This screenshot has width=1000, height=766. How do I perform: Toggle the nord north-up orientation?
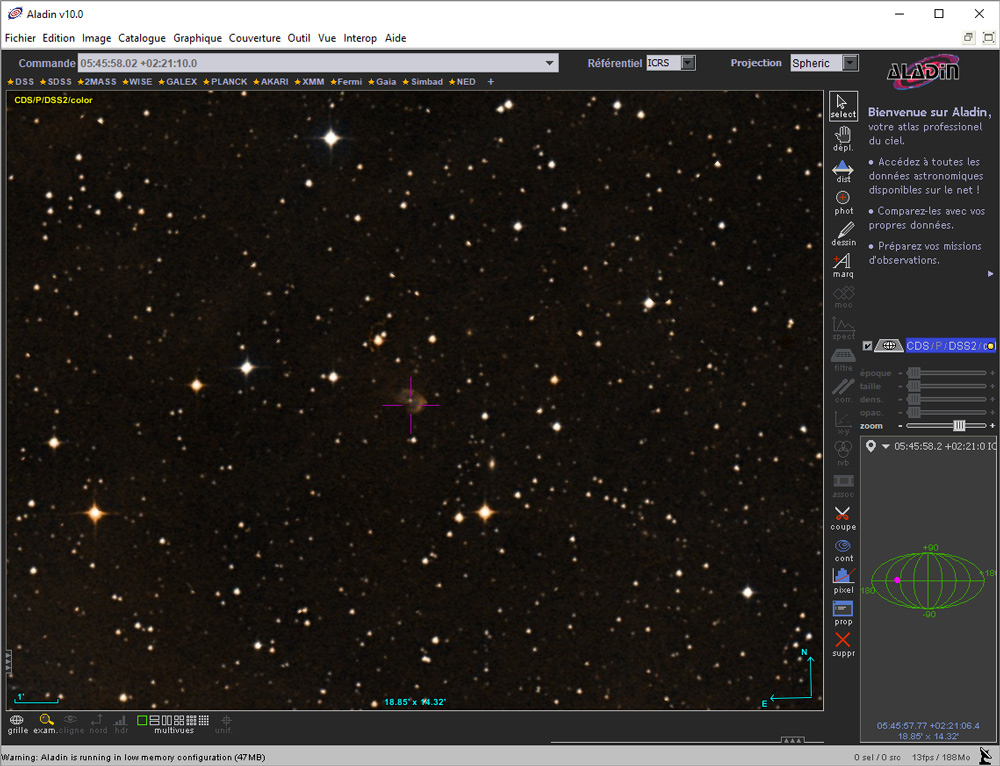coord(98,724)
